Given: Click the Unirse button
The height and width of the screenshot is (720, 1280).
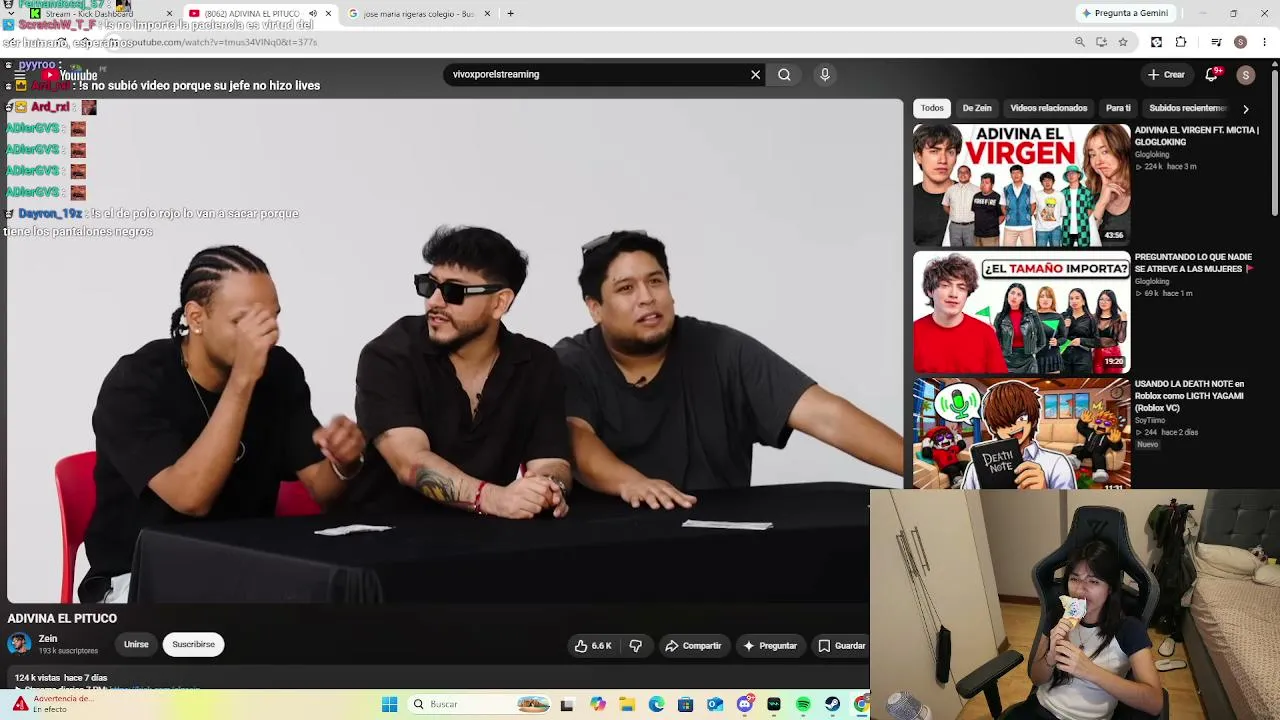Looking at the screenshot, I should (136, 645).
